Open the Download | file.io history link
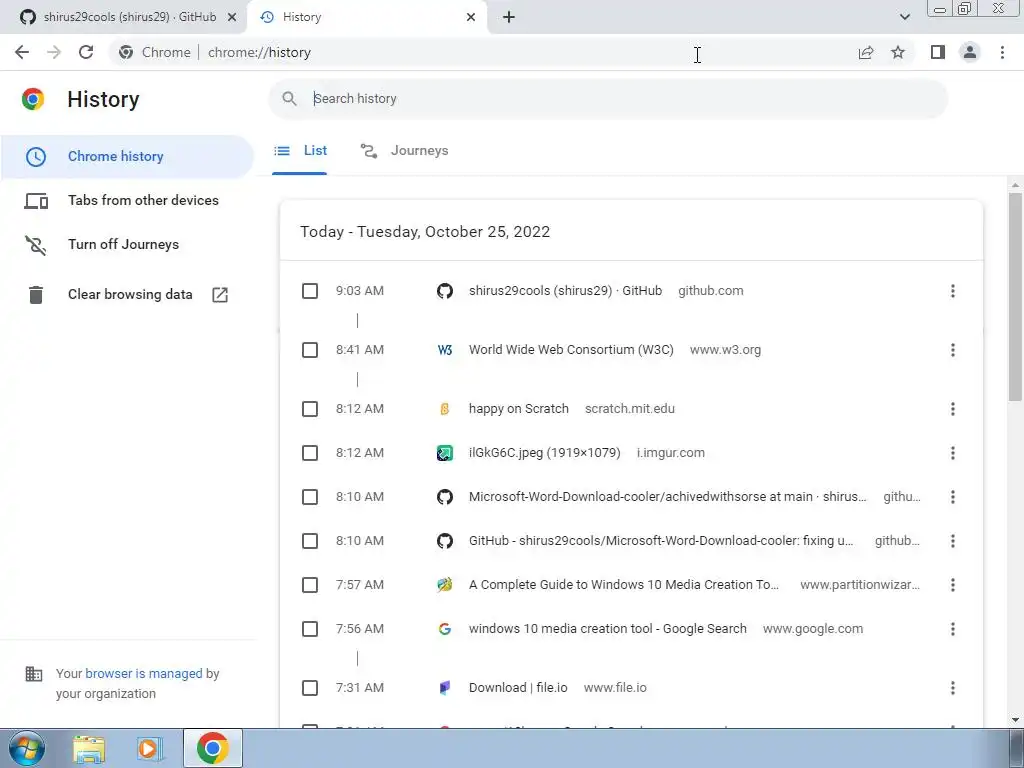1024x768 pixels. tap(518, 688)
